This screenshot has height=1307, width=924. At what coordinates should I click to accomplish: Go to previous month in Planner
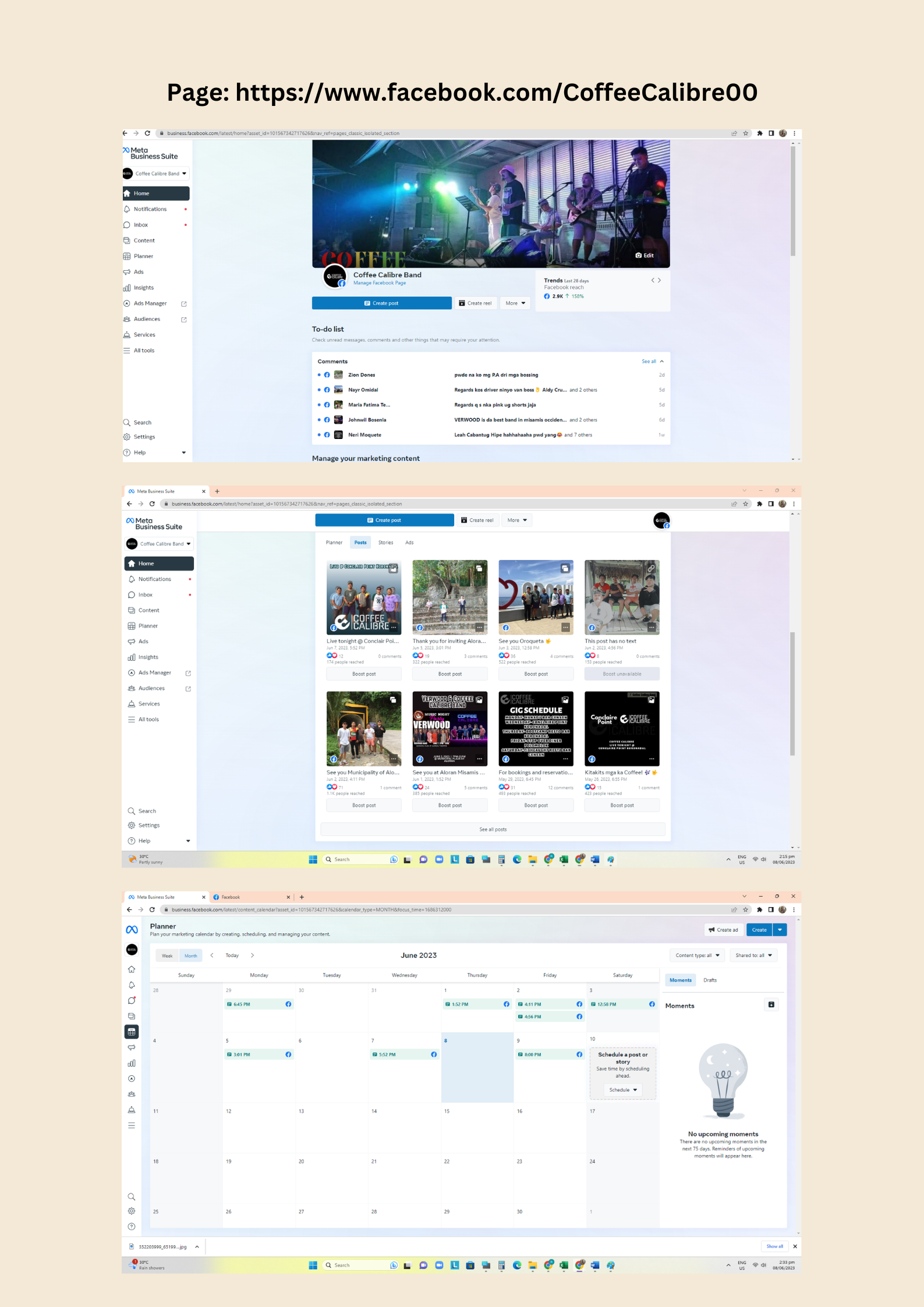tap(212, 955)
